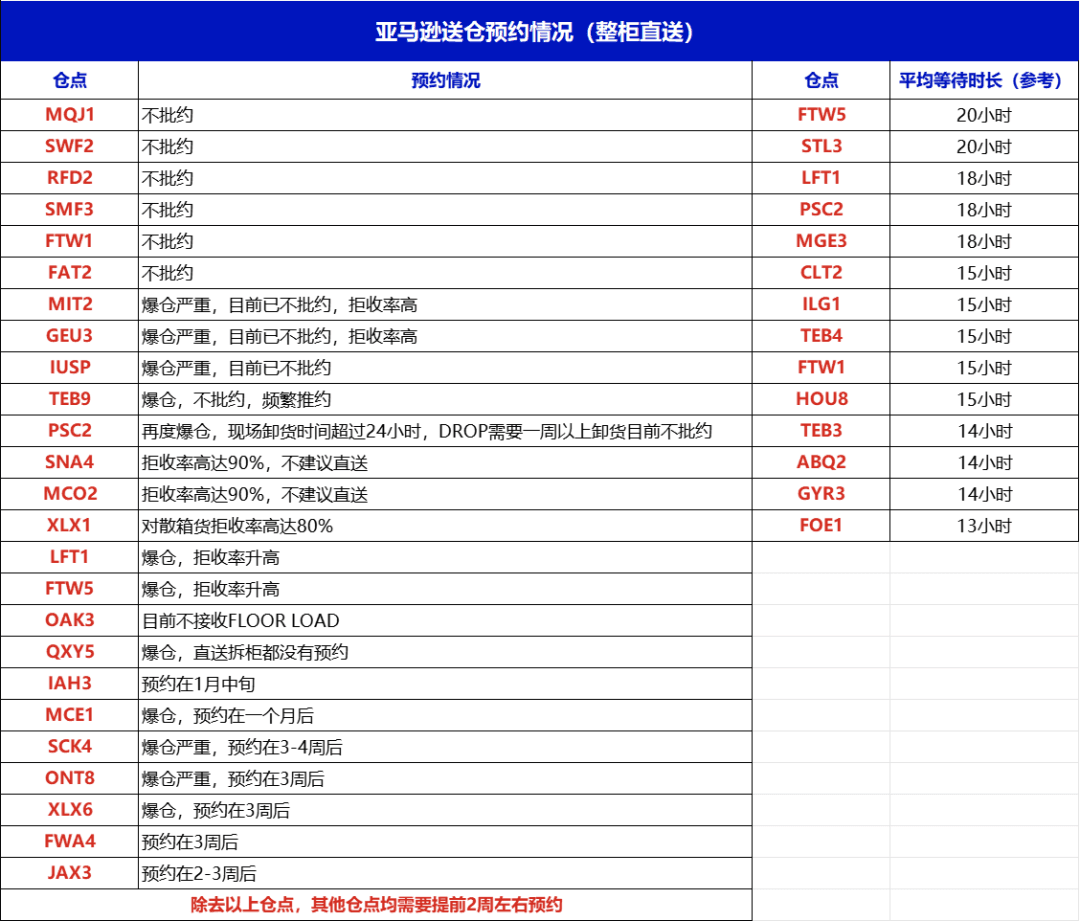Click the ABQ2 warehouse code
Image resolution: width=1080 pixels, height=921 pixels.
click(x=821, y=463)
